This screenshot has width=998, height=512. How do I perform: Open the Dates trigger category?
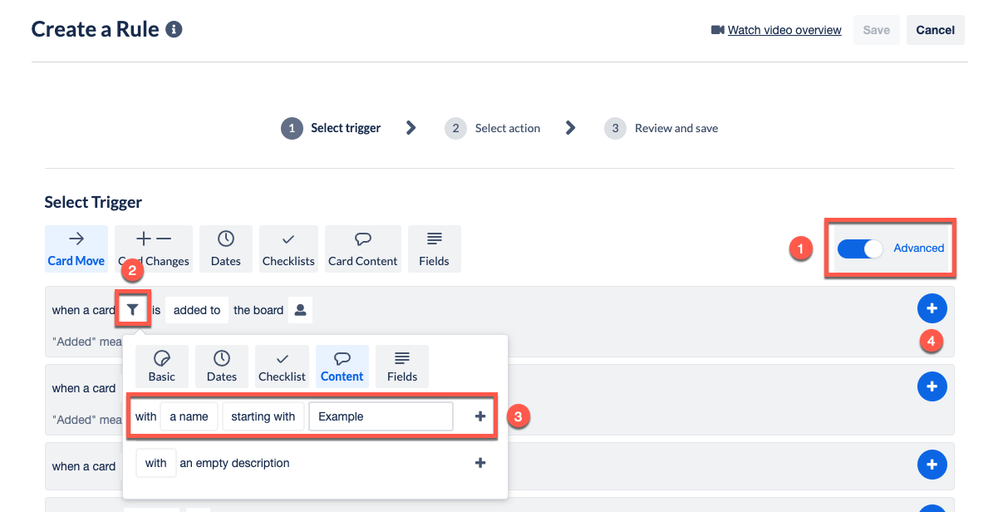(226, 248)
